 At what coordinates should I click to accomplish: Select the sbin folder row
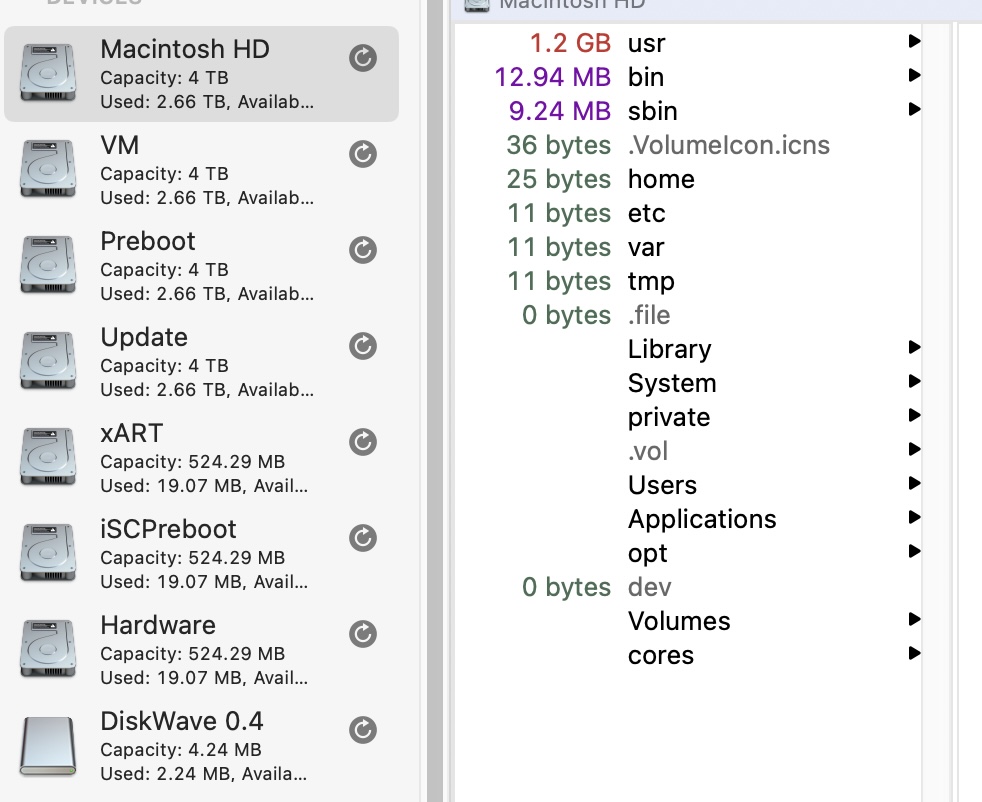688,111
